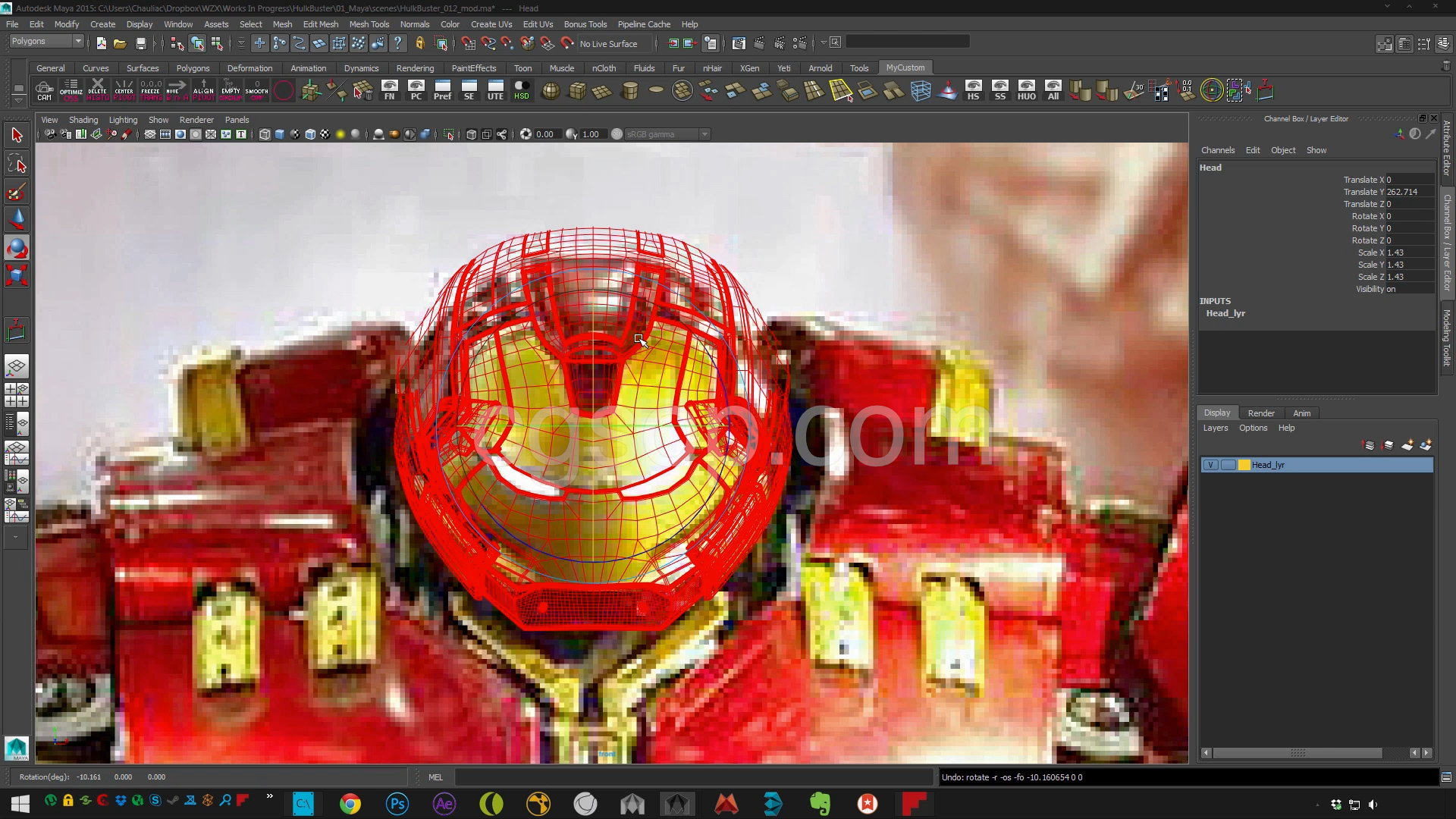This screenshot has height=819, width=1456.
Task: Click the yellow Head_lyr color swatch
Action: coord(1244,465)
